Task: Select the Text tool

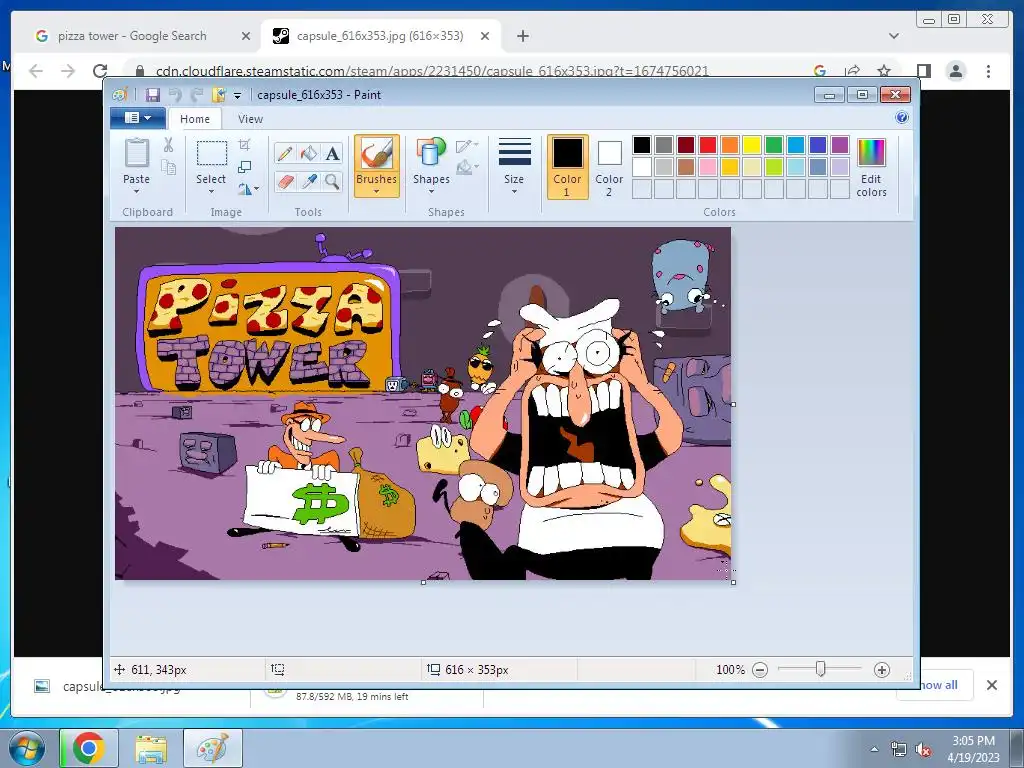Action: 332,153
